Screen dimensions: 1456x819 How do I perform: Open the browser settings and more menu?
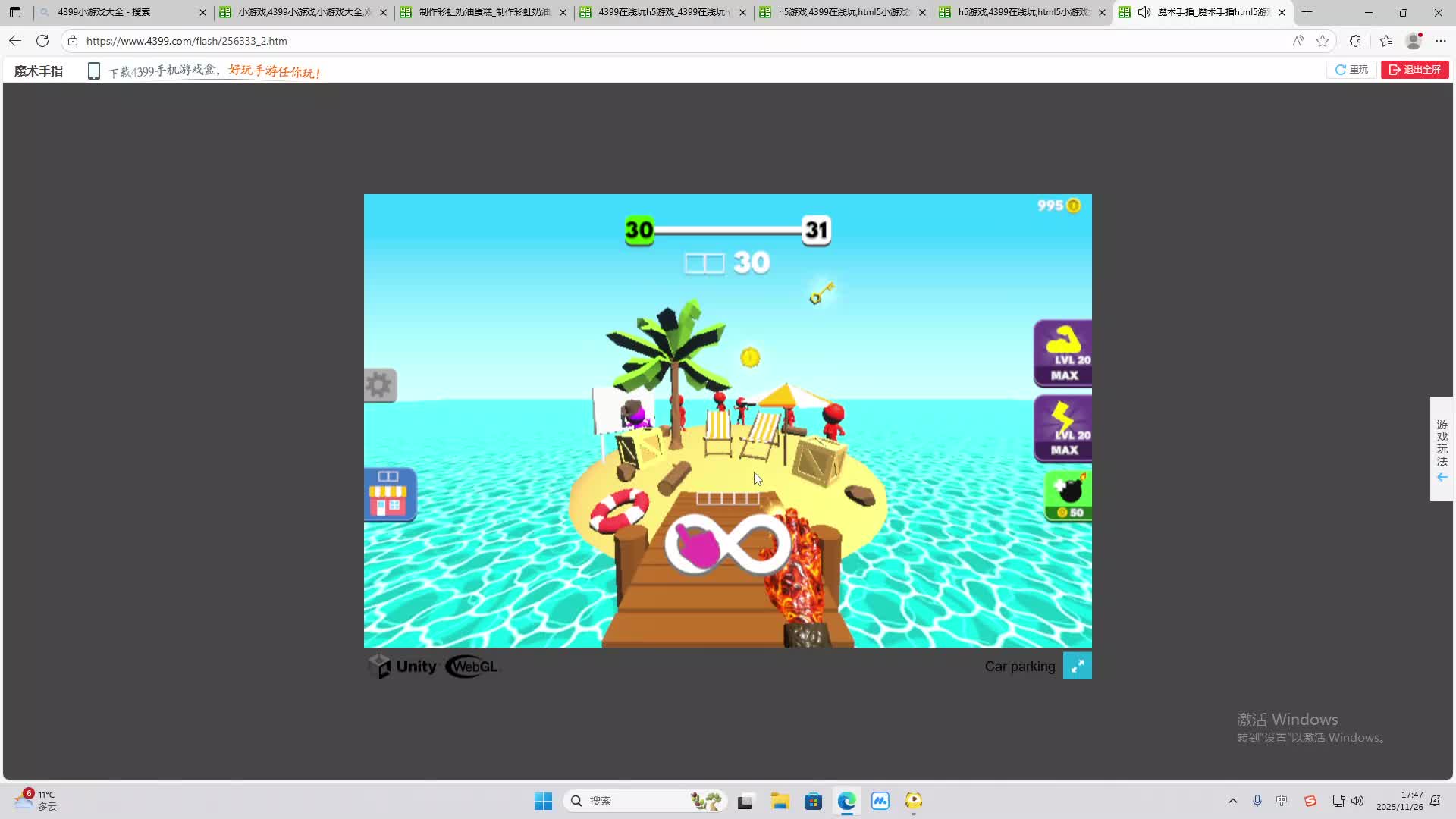(1441, 41)
